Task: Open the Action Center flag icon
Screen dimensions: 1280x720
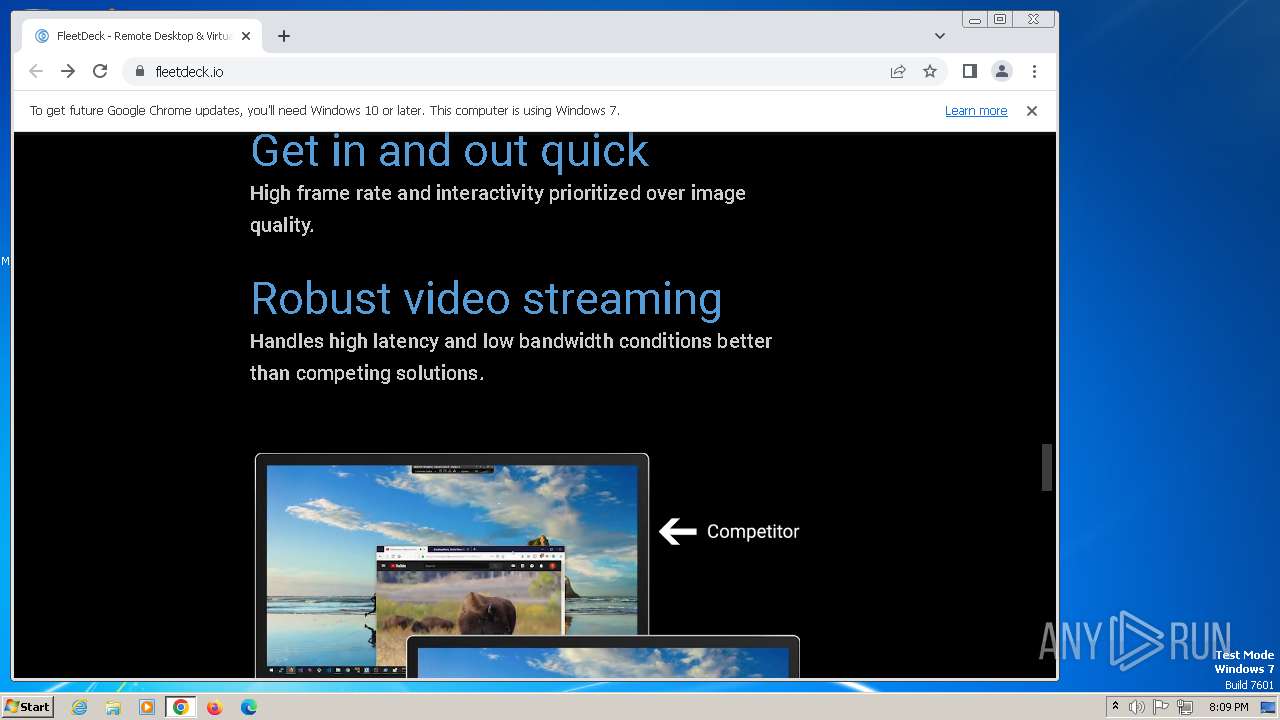Action: point(1161,707)
